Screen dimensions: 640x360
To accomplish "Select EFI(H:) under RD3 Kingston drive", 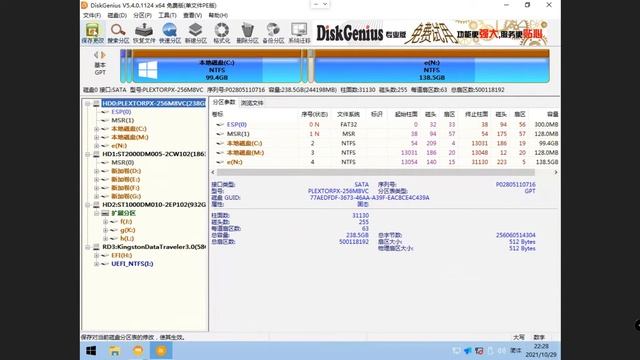I will 122,256.
